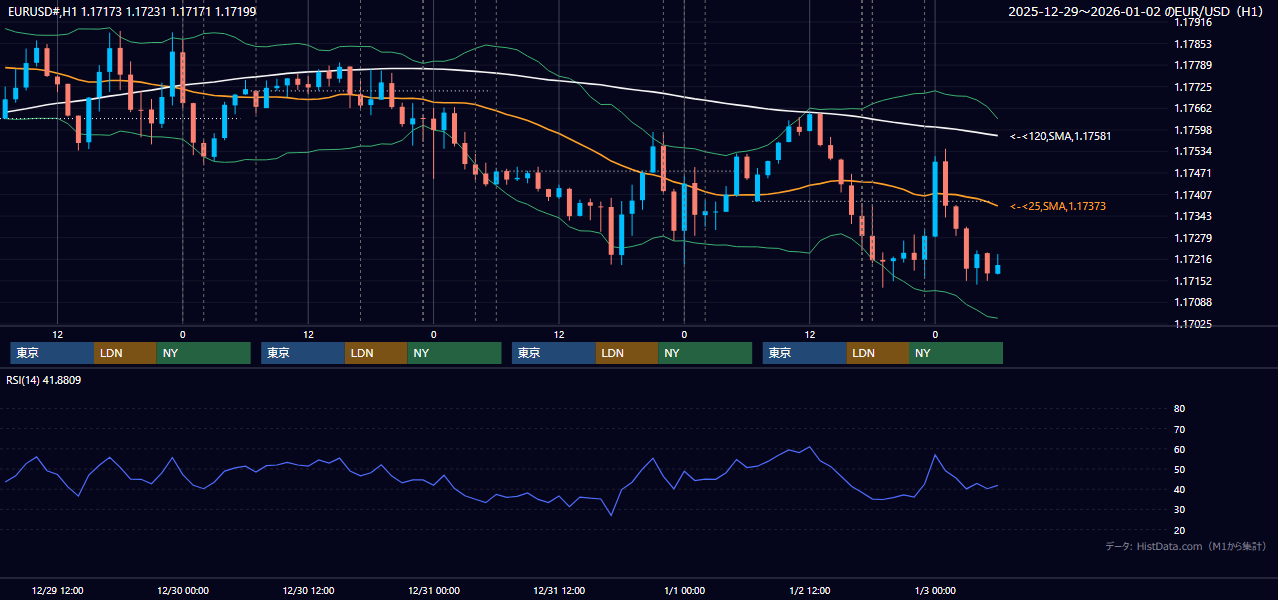Click RSI scale value 30
Viewport: 1278px width, 600px height.
tap(1179, 510)
